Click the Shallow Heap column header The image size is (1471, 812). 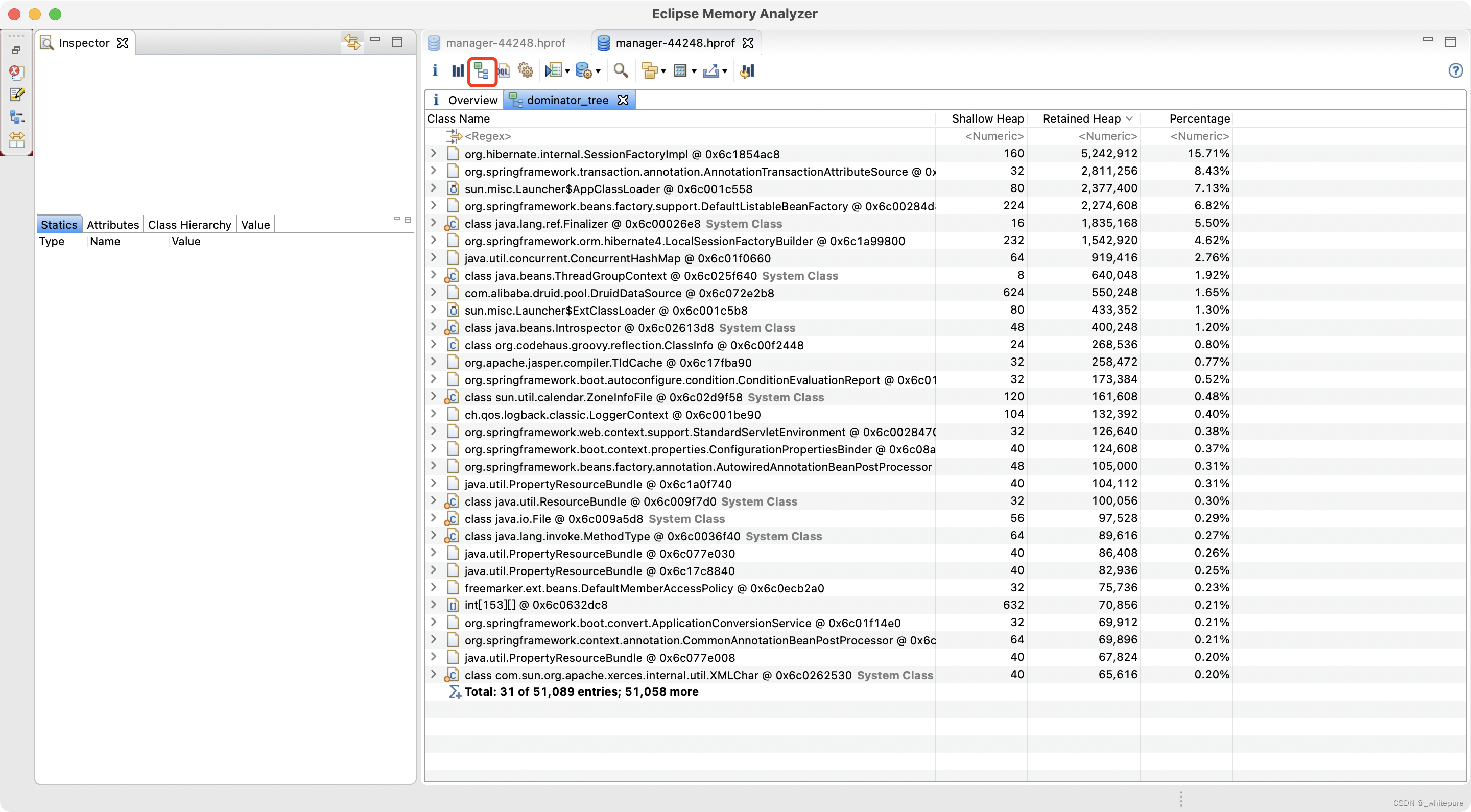pyautogui.click(x=986, y=118)
